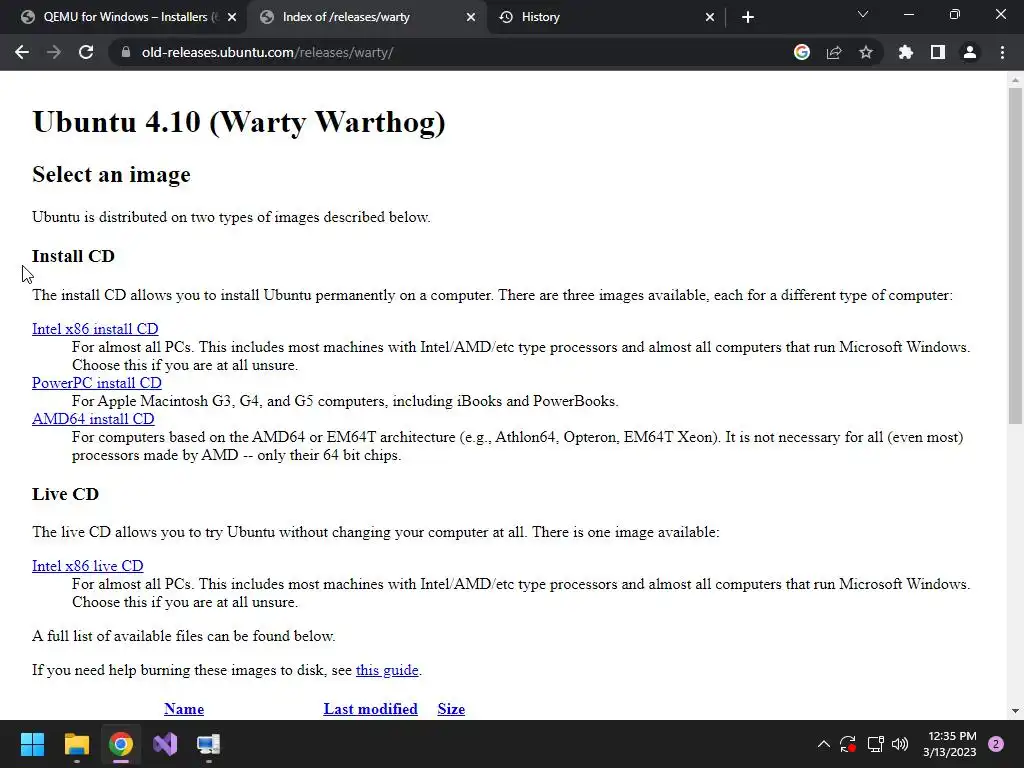Click the URL address bar field
This screenshot has width=1024, height=768.
tap(457, 52)
